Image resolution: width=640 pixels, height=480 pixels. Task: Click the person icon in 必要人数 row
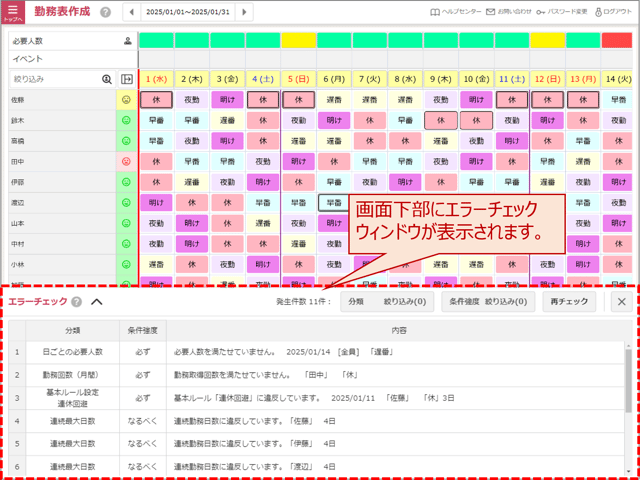tap(128, 41)
